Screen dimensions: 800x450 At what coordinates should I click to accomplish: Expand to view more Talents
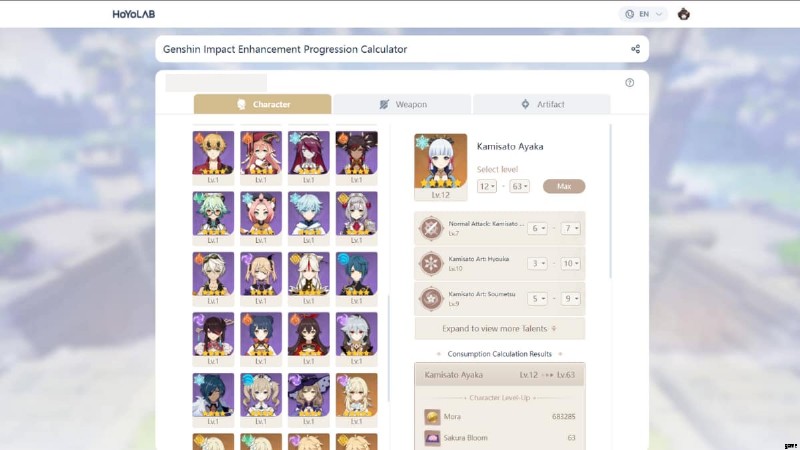tap(499, 329)
